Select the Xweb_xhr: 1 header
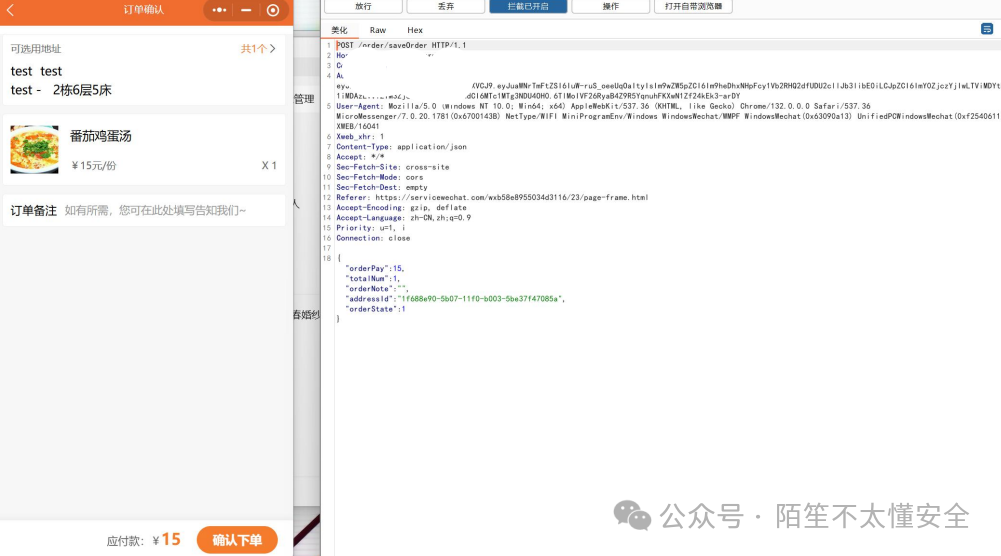Image resolution: width=1001 pixels, height=556 pixels. pyautogui.click(x=360, y=137)
